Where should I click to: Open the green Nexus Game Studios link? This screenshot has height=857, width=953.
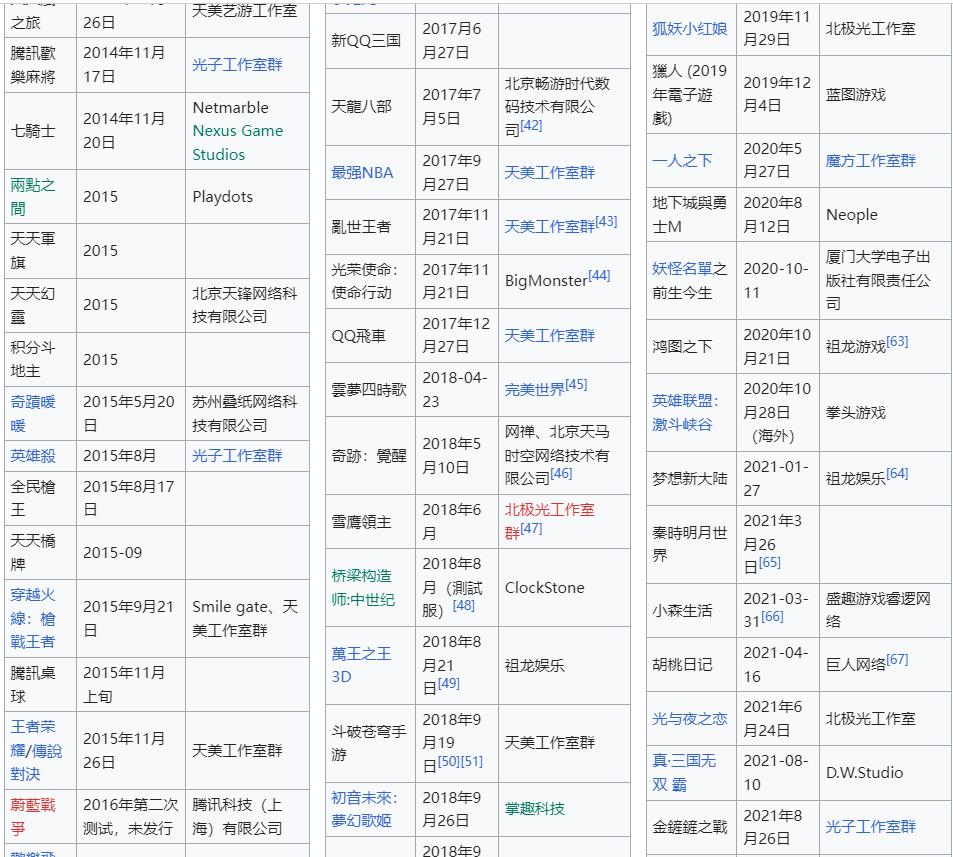pyautogui.click(x=238, y=142)
